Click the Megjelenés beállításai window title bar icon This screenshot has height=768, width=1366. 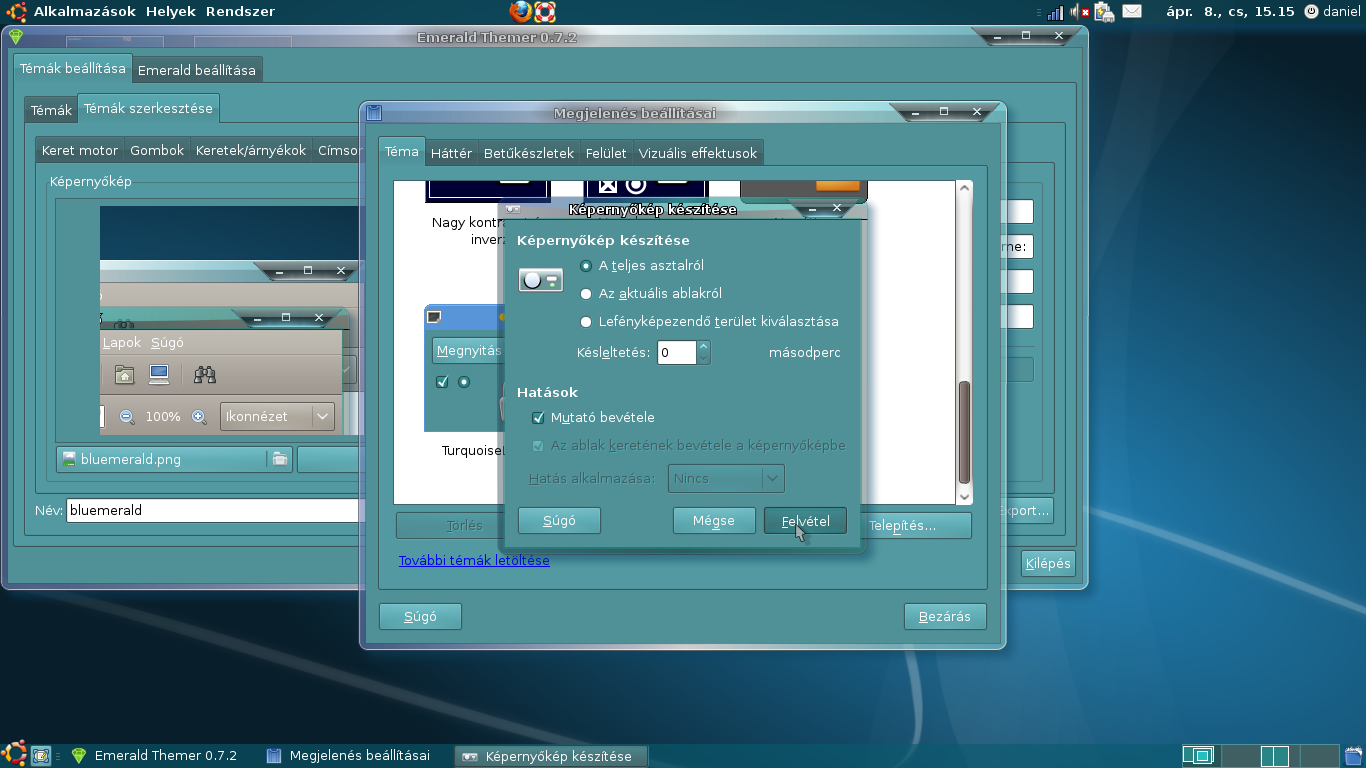(x=374, y=113)
